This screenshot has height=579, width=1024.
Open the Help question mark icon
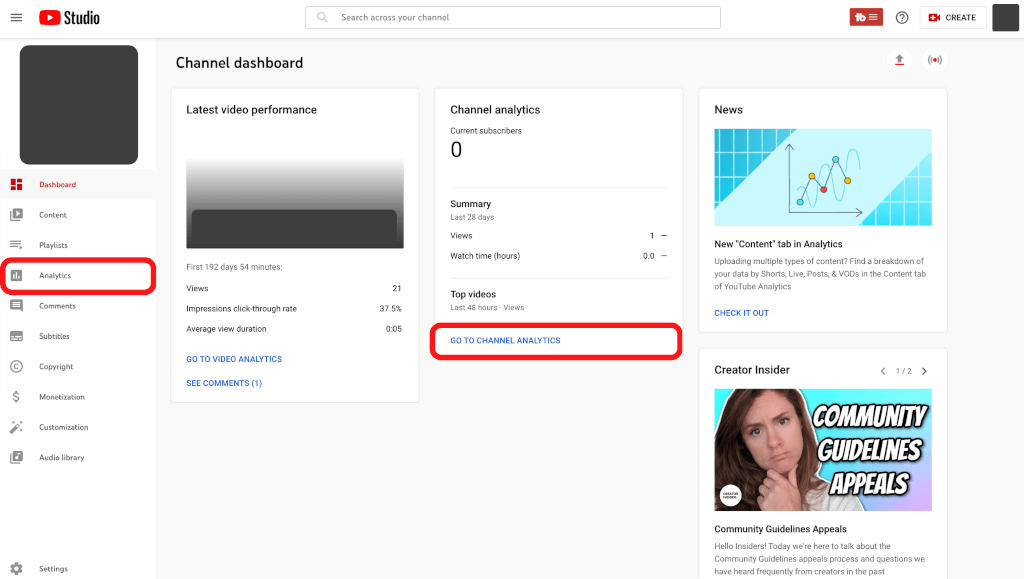[x=902, y=18]
